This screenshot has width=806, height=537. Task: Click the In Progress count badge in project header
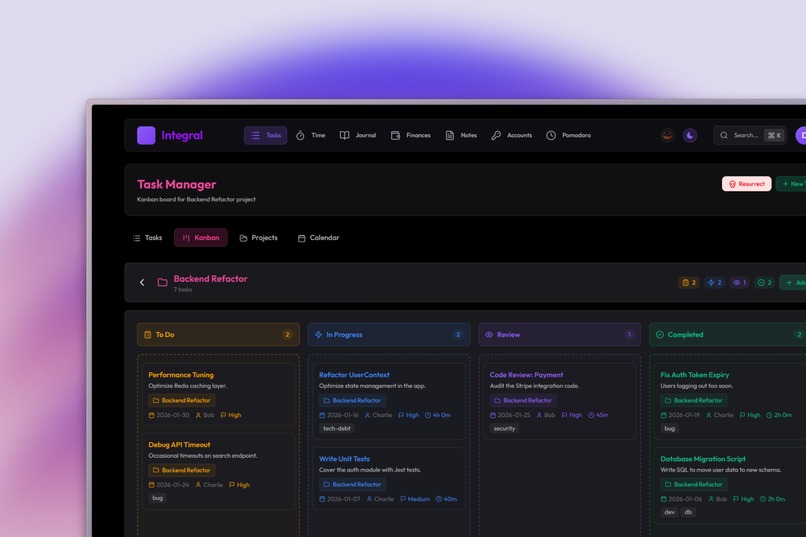pyautogui.click(x=715, y=282)
